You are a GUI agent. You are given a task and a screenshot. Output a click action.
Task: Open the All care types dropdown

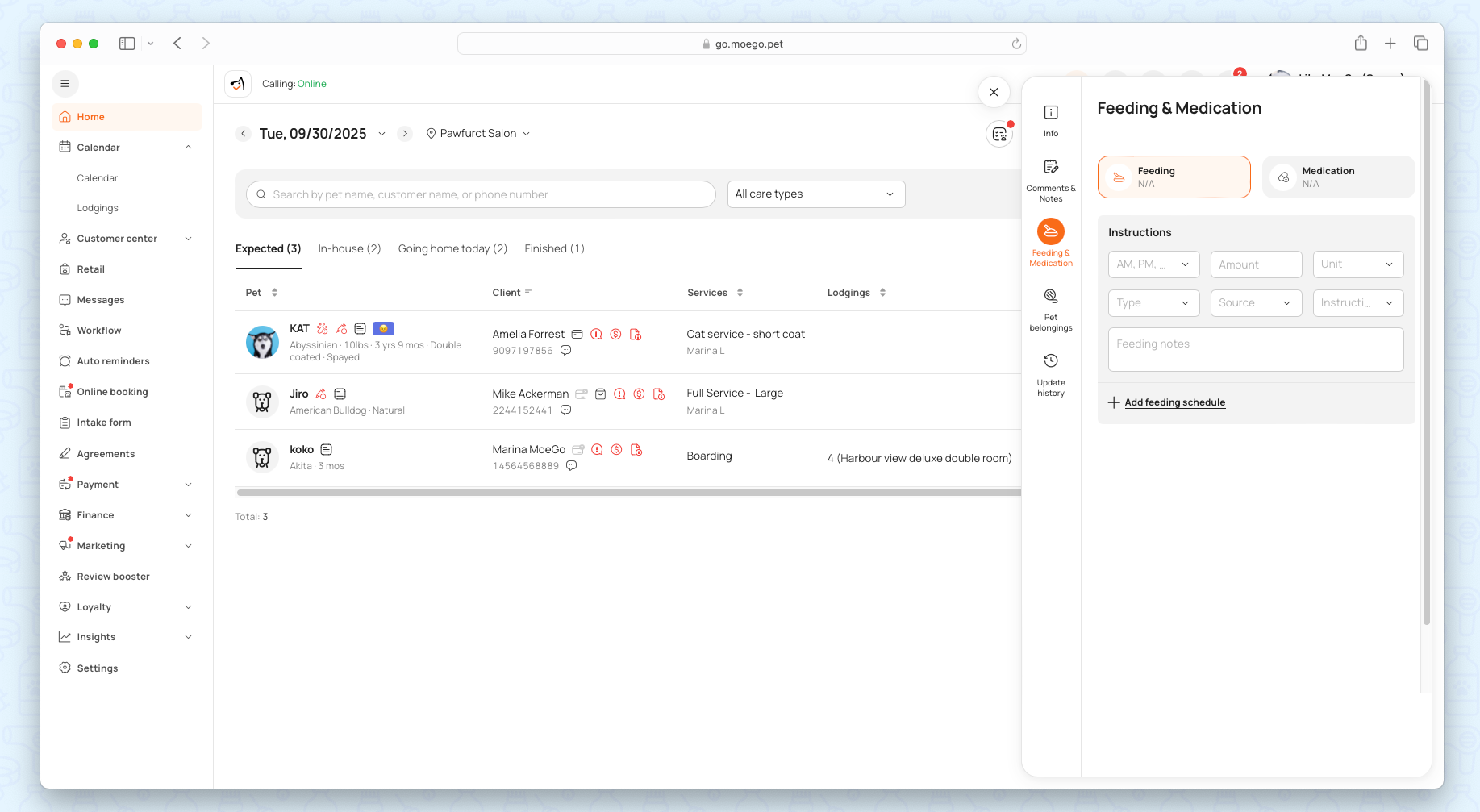tap(815, 194)
